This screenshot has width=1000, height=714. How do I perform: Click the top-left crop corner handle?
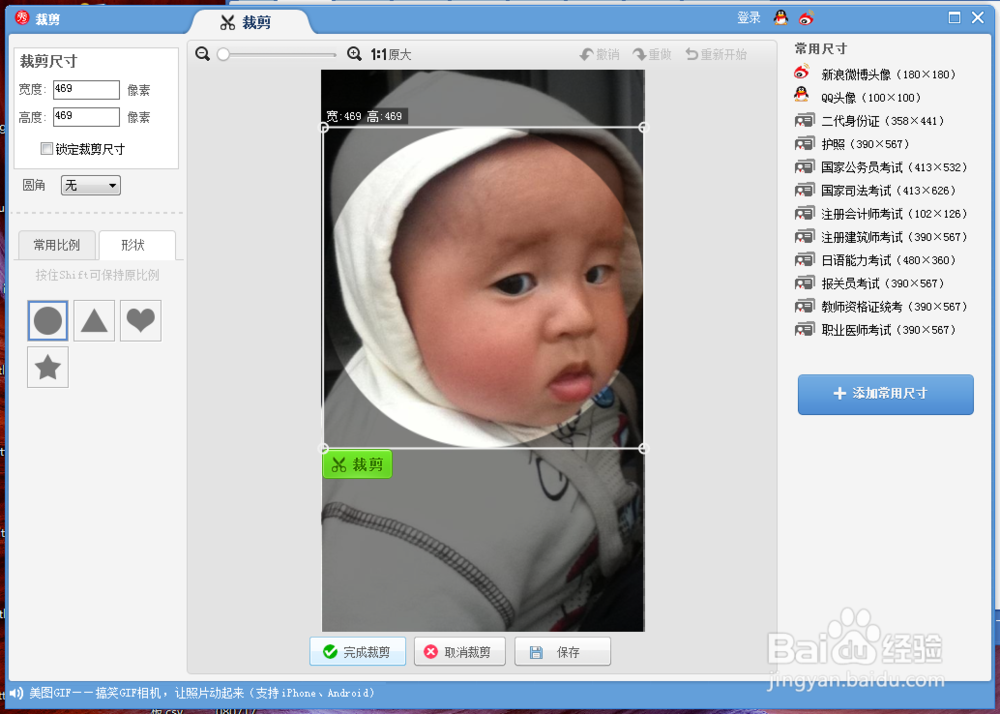click(324, 128)
